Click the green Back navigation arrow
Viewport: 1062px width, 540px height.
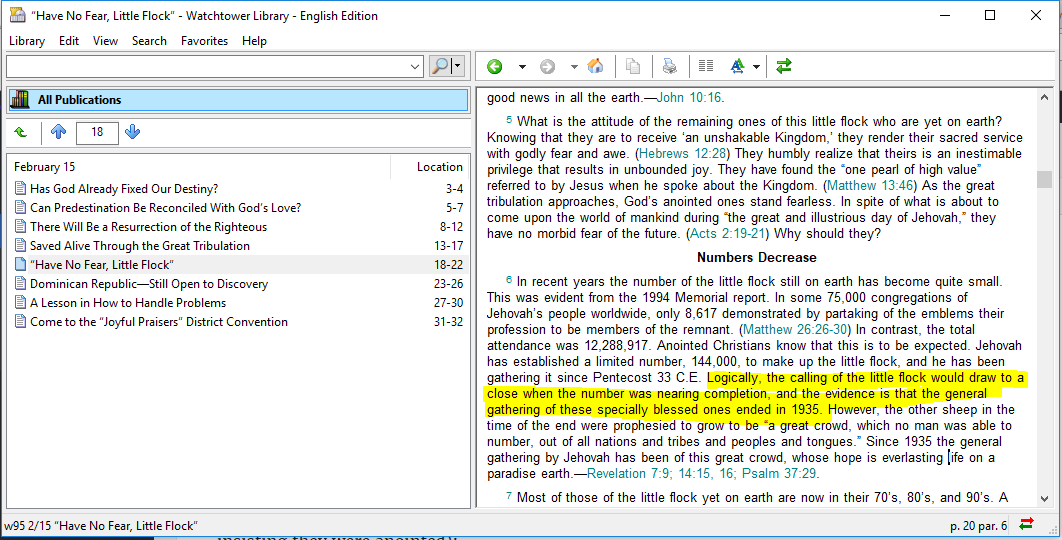(x=495, y=67)
